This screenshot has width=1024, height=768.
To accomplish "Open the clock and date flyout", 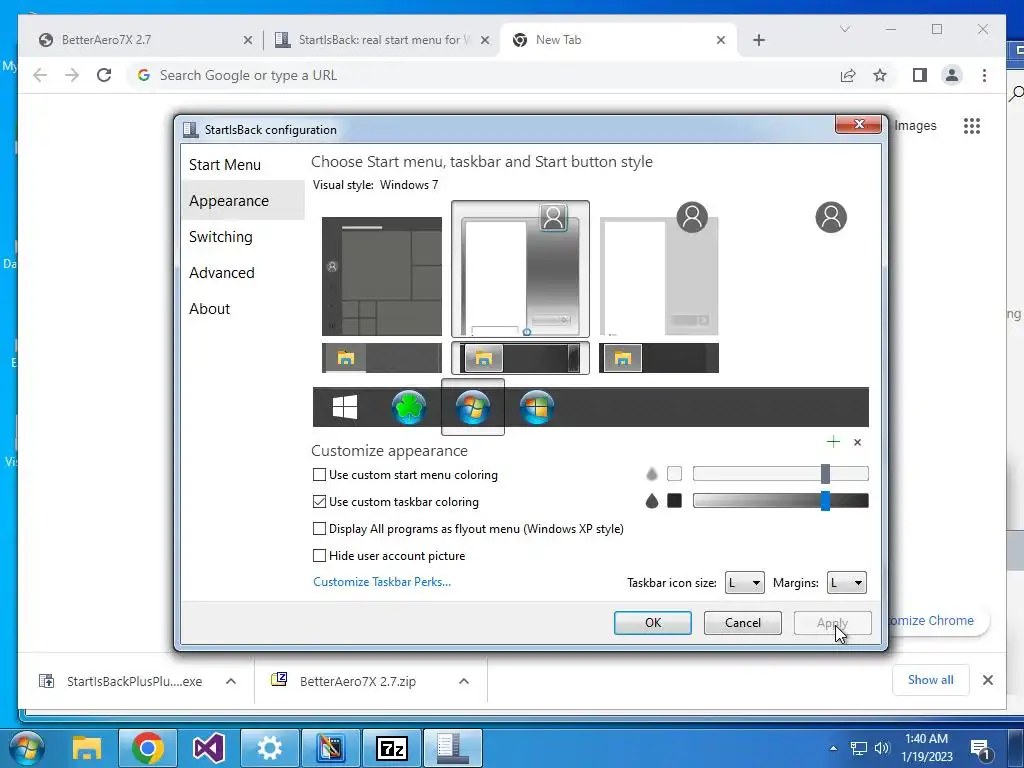I will coord(927,748).
